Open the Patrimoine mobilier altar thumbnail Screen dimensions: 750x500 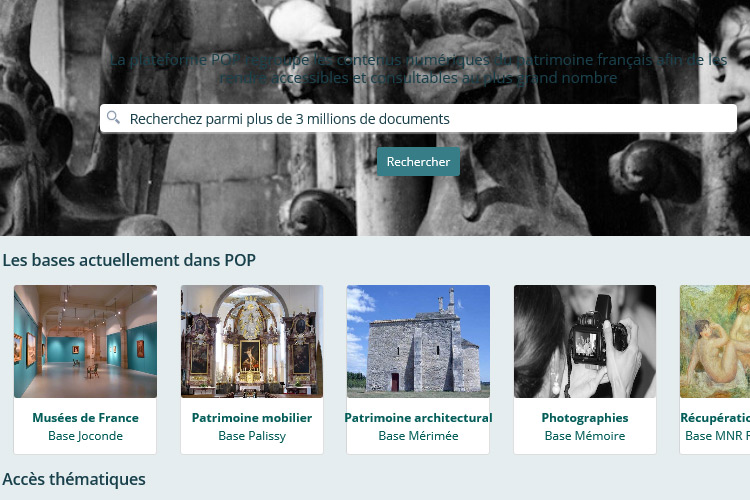[252, 341]
